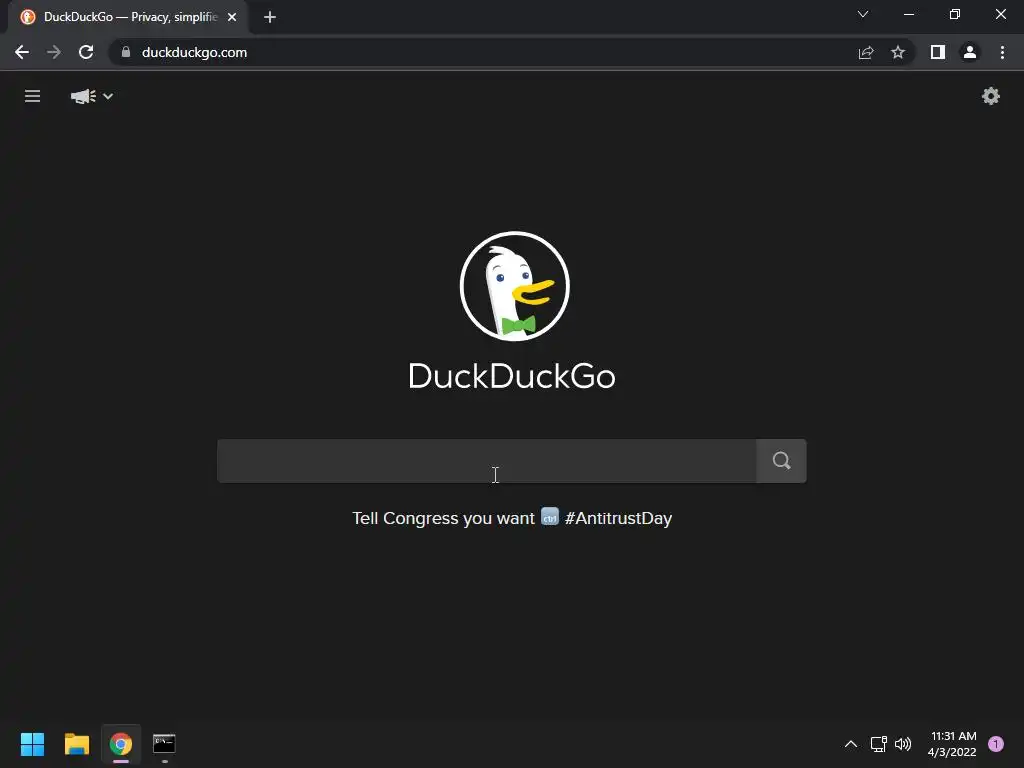Open the notification badge in the taskbar
Image resolution: width=1024 pixels, height=768 pixels.
point(996,744)
